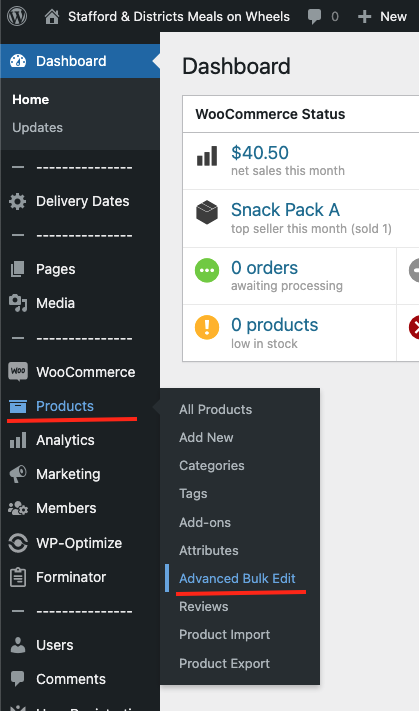Select All Products from the submenu

(215, 409)
